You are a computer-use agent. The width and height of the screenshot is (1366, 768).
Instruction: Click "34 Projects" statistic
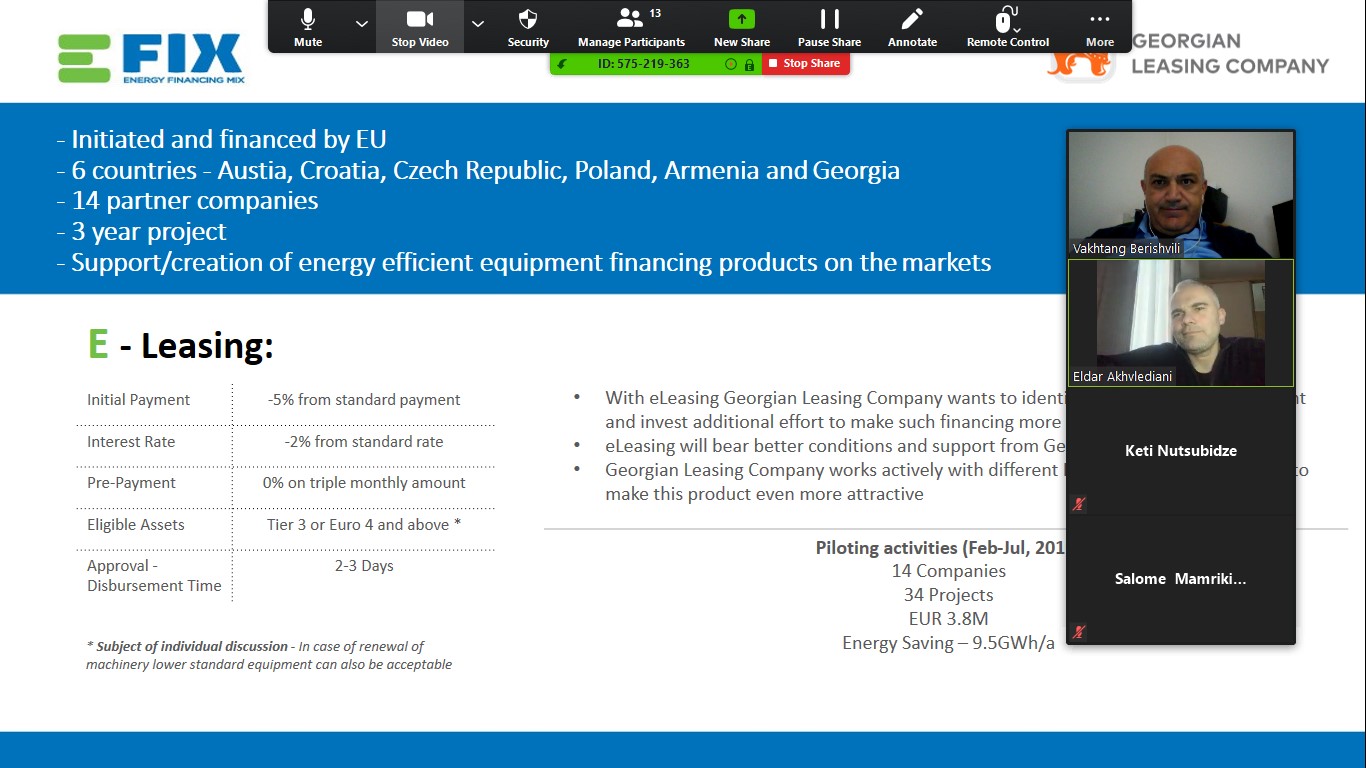[949, 595]
